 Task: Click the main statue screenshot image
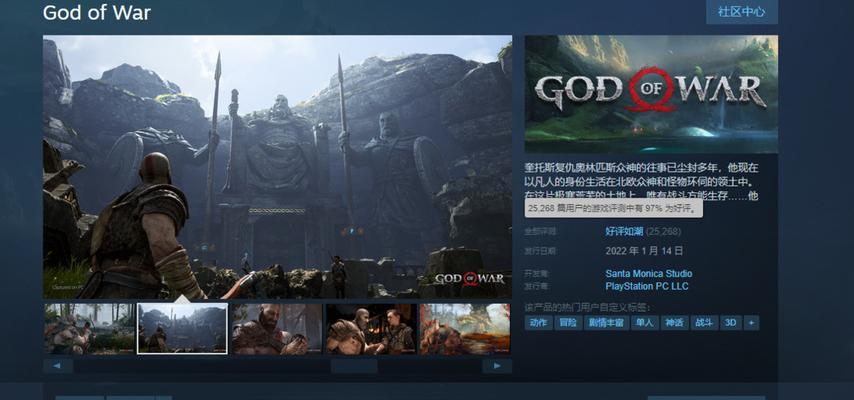click(x=277, y=167)
